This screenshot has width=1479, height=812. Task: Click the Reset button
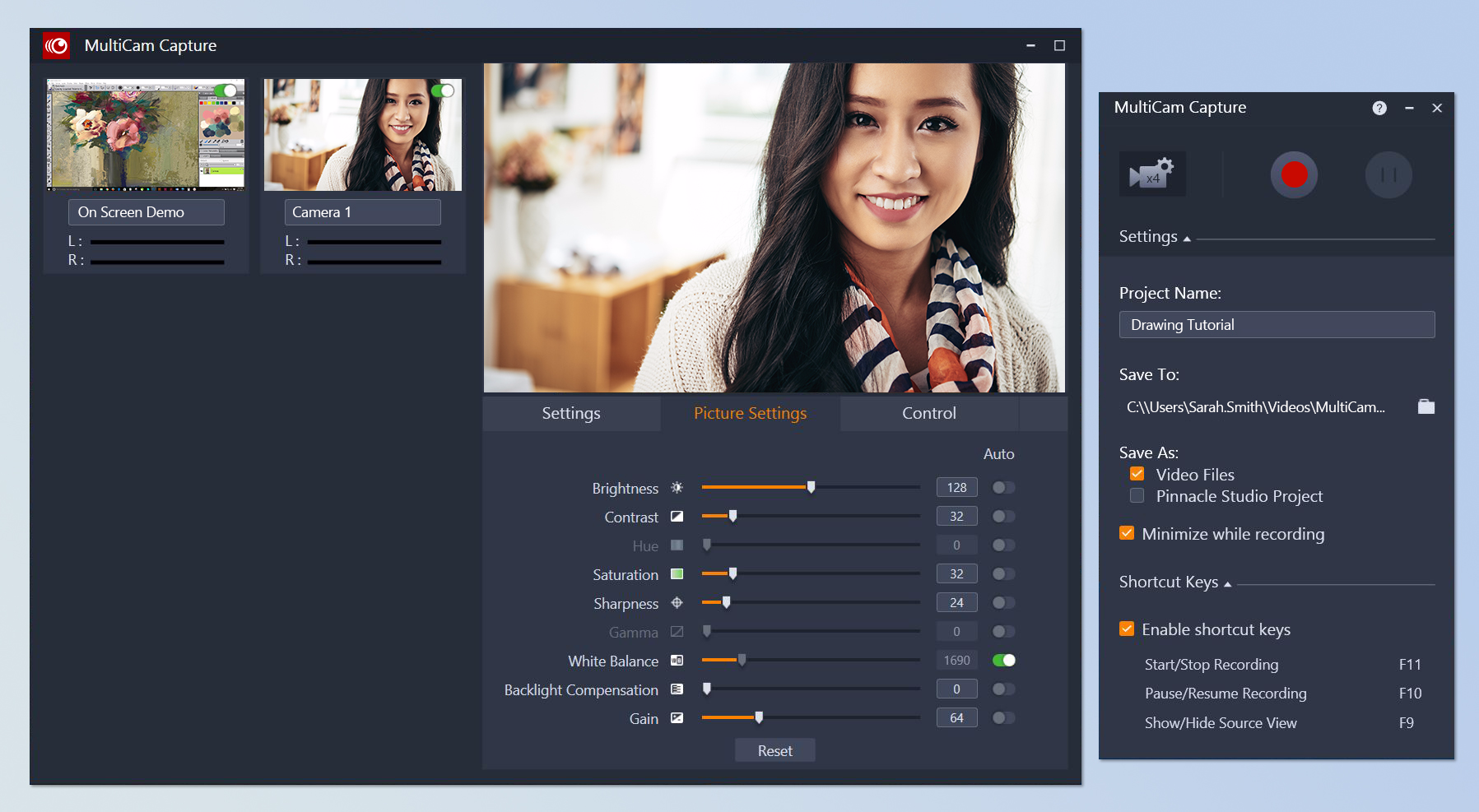tap(774, 750)
